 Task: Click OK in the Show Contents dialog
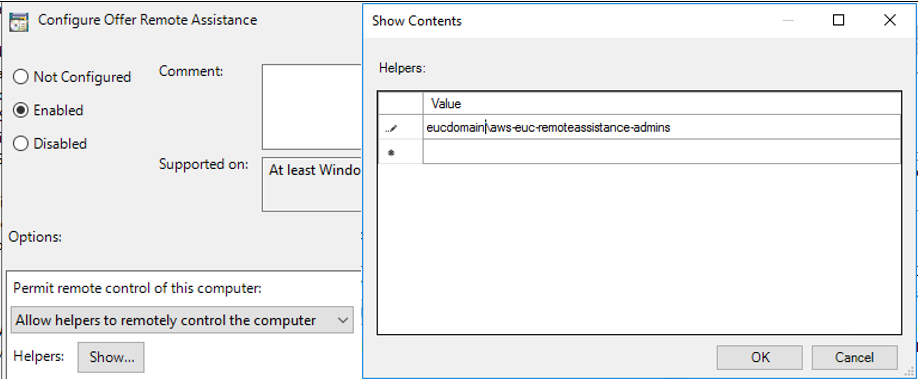(760, 357)
